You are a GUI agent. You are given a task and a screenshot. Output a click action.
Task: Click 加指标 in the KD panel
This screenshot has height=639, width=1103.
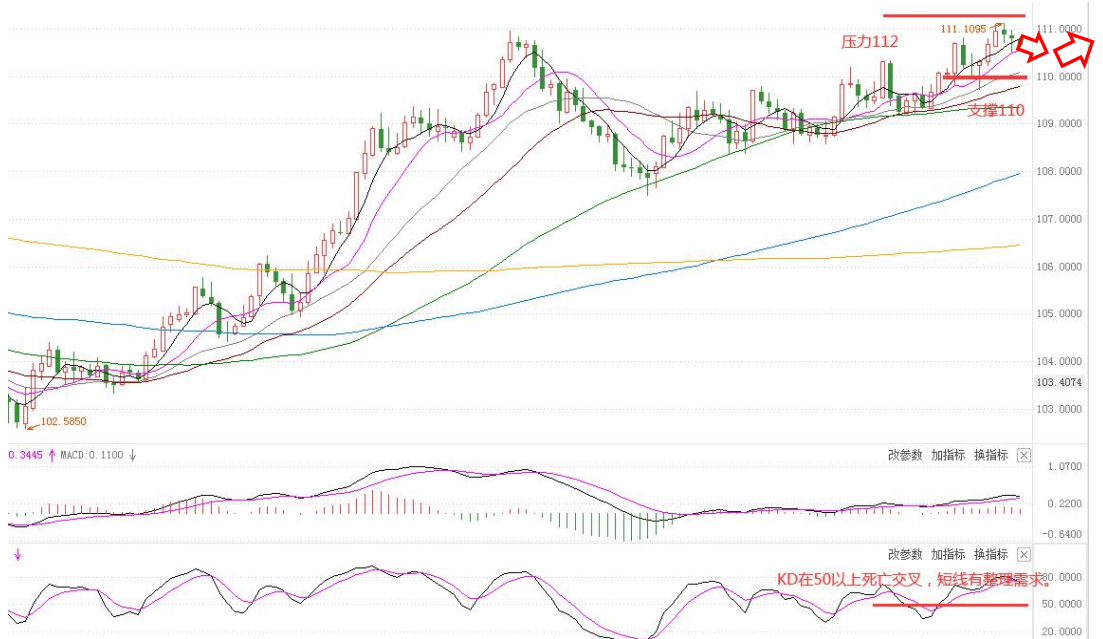[947, 554]
